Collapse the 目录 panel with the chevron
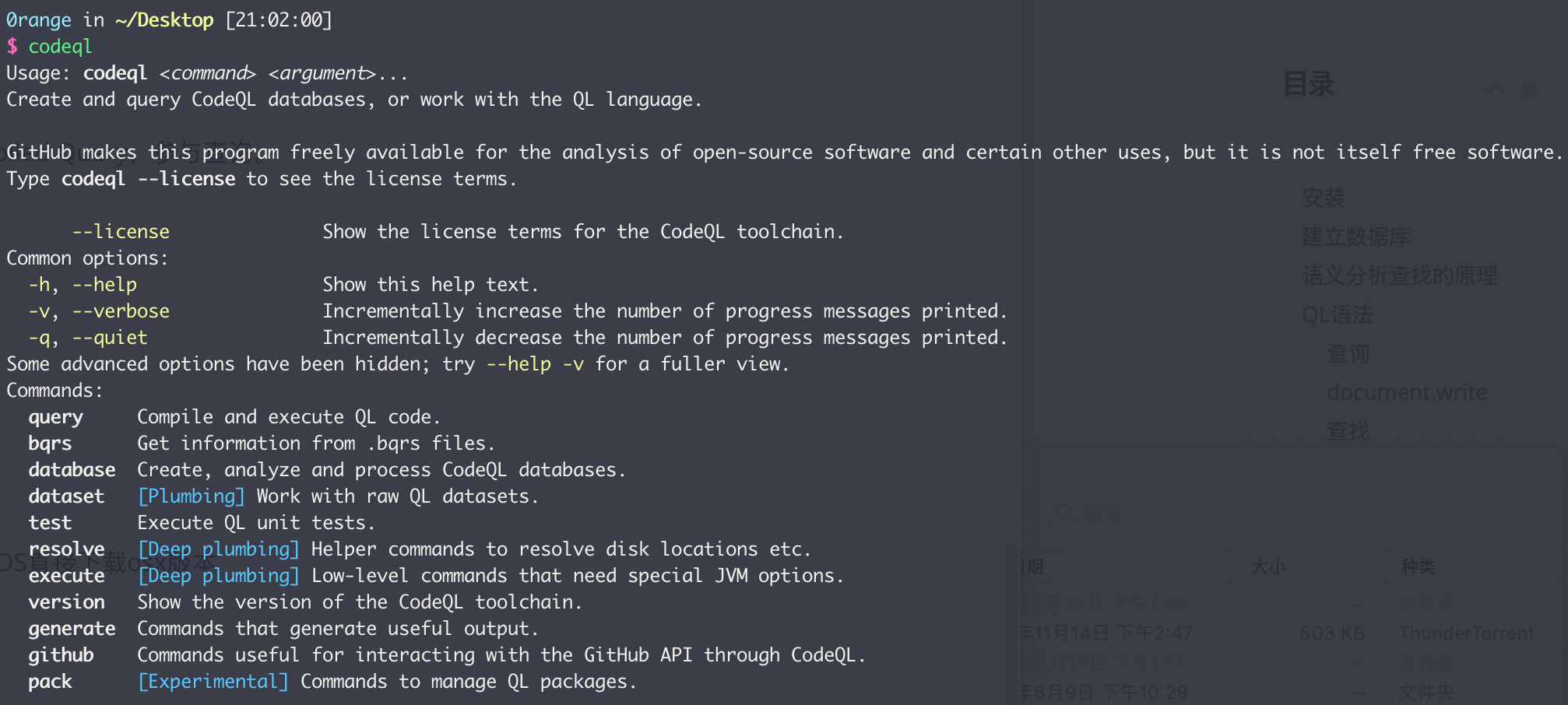 [x=1495, y=90]
